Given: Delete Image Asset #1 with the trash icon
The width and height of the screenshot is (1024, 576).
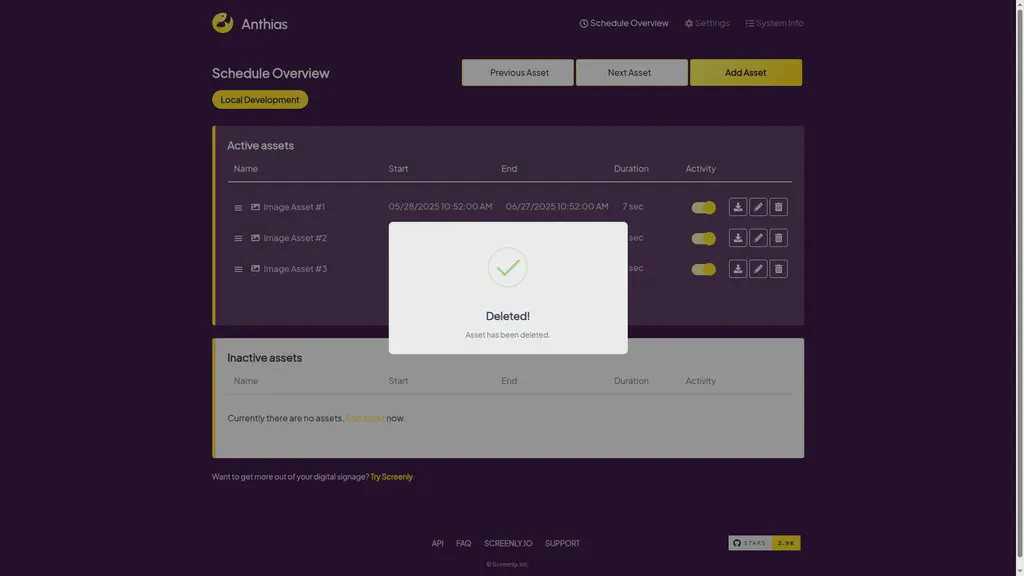Looking at the screenshot, I should (778, 207).
